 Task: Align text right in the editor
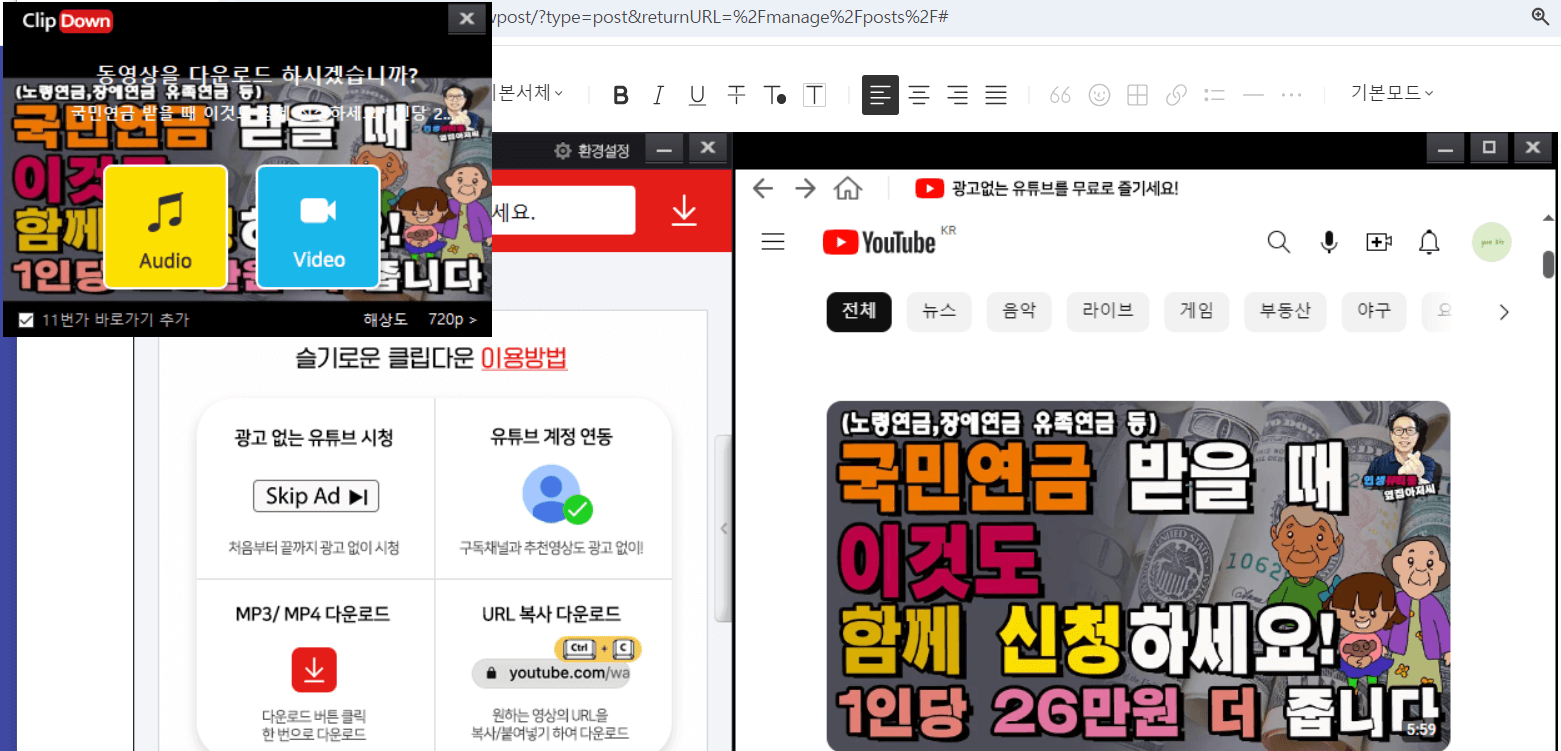[957, 95]
